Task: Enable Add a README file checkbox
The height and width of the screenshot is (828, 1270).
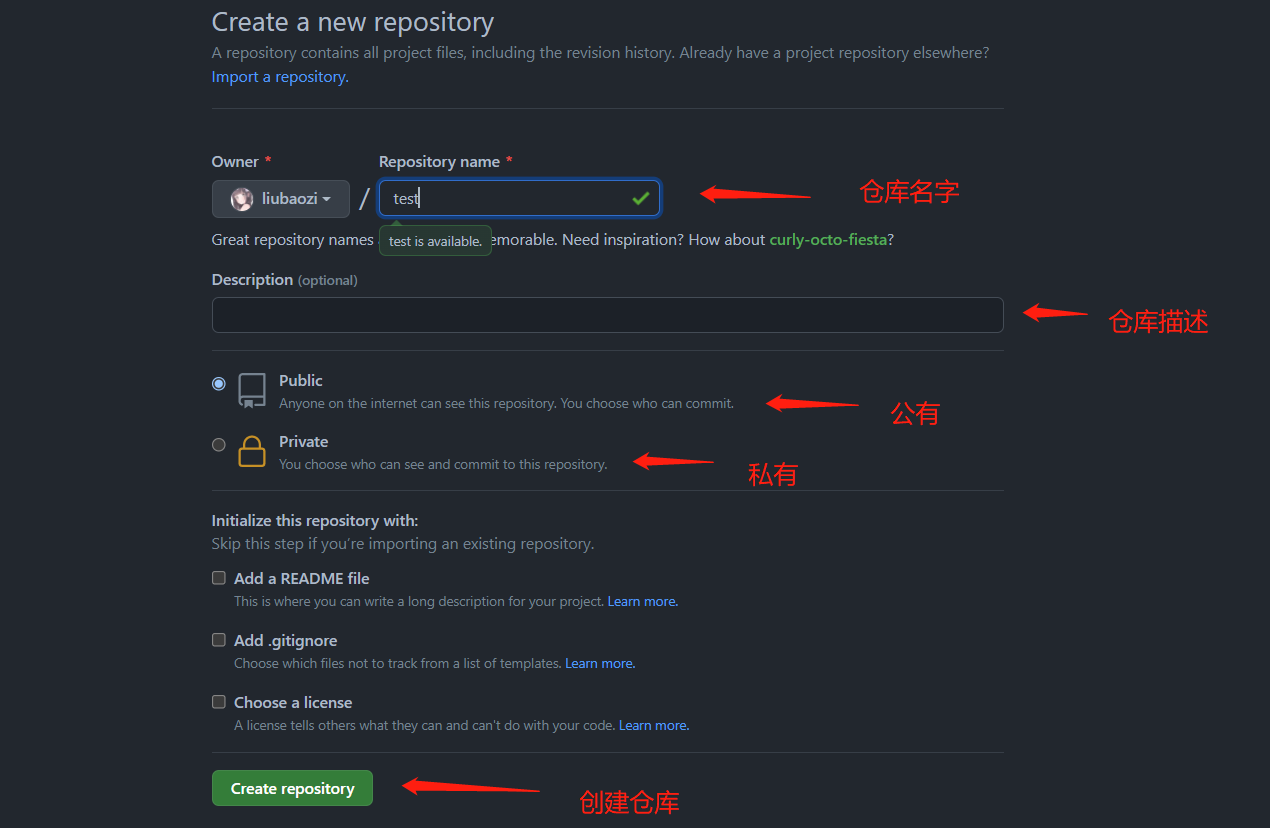Action: [x=219, y=578]
